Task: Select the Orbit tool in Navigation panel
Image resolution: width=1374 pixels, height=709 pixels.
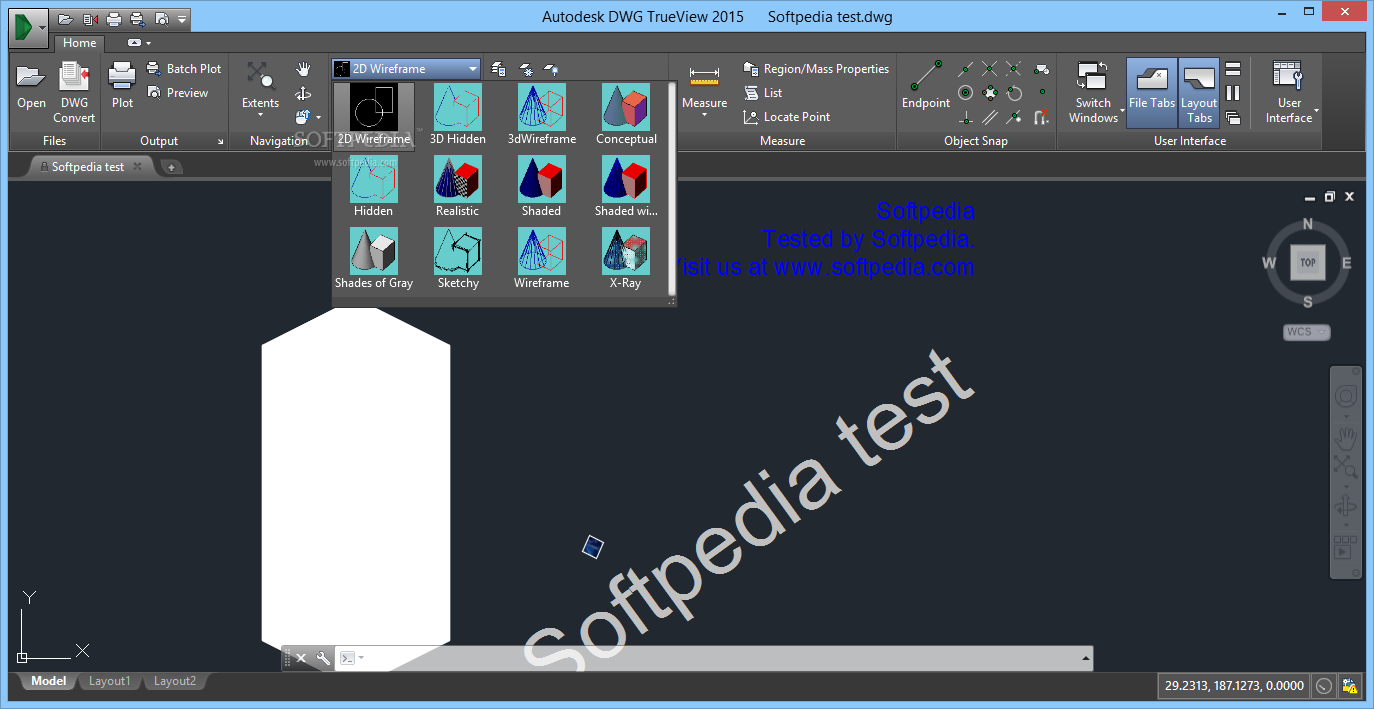Action: (303, 93)
